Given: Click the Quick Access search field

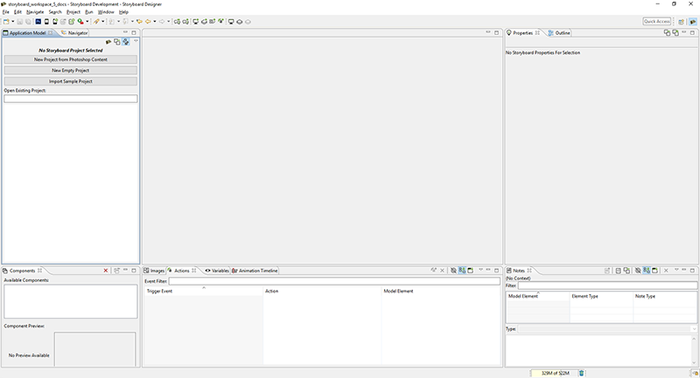Looking at the screenshot, I should click(x=657, y=21).
